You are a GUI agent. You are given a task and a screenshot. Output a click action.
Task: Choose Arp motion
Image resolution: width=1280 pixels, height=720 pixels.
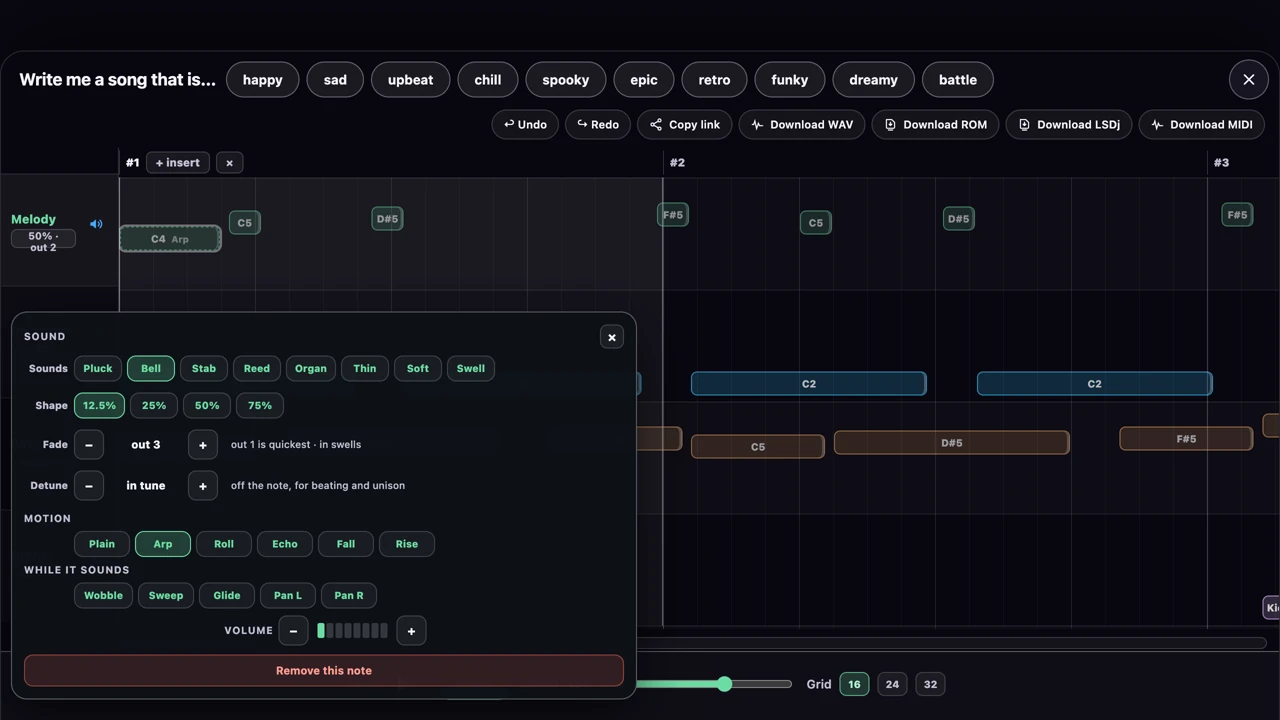pos(163,544)
